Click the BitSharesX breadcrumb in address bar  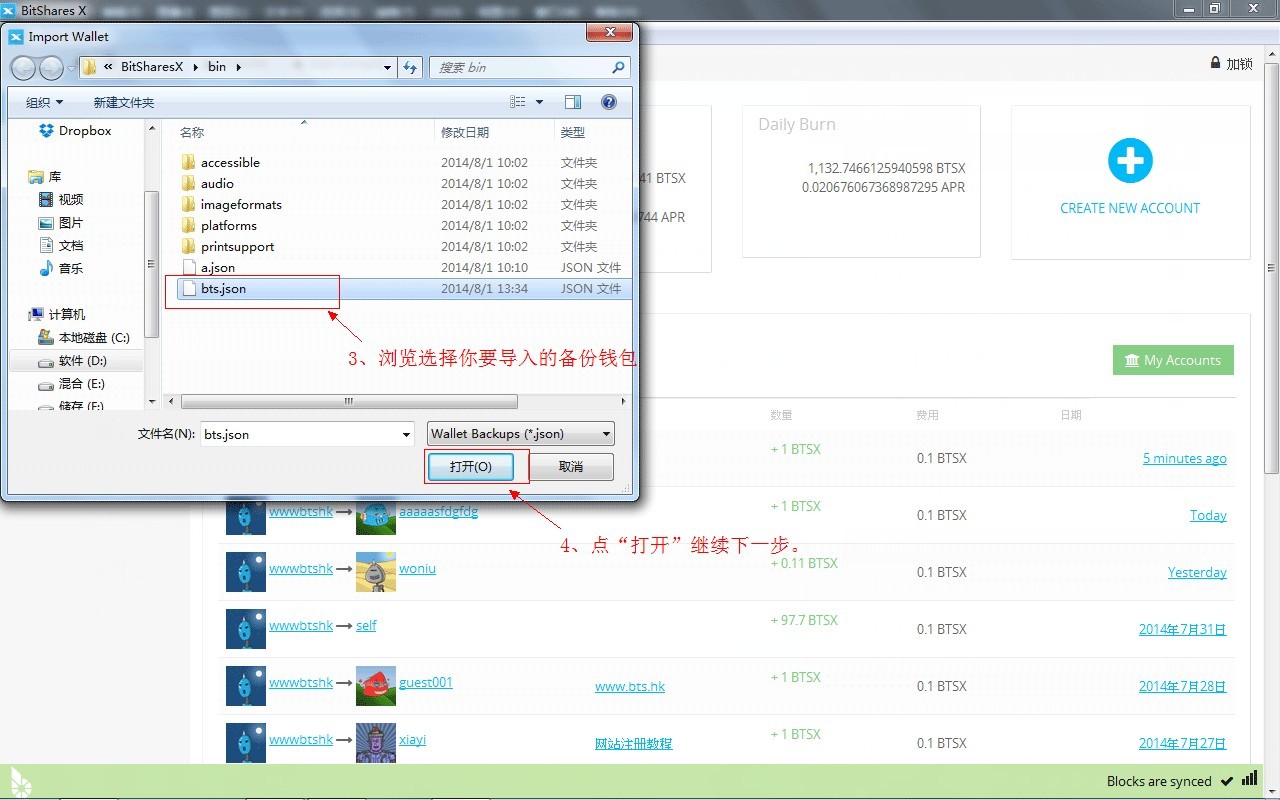point(152,68)
